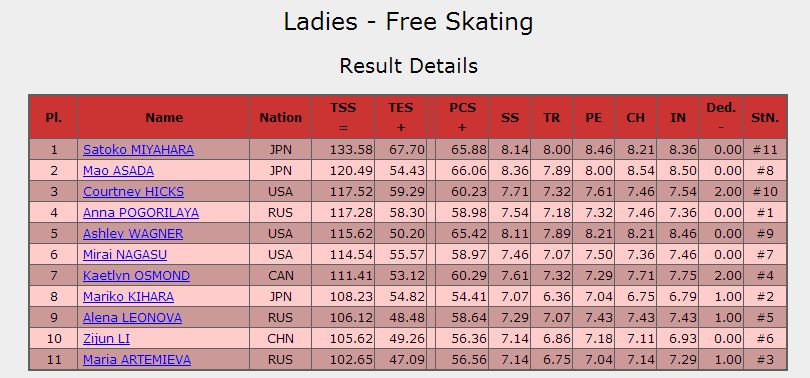Viewport: 810px width, 378px height.
Task: Open Satoko MIYAHARA's result link
Action: [x=138, y=150]
